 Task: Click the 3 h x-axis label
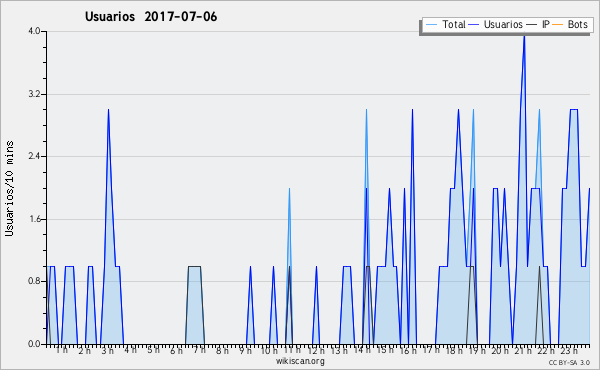(x=108, y=350)
